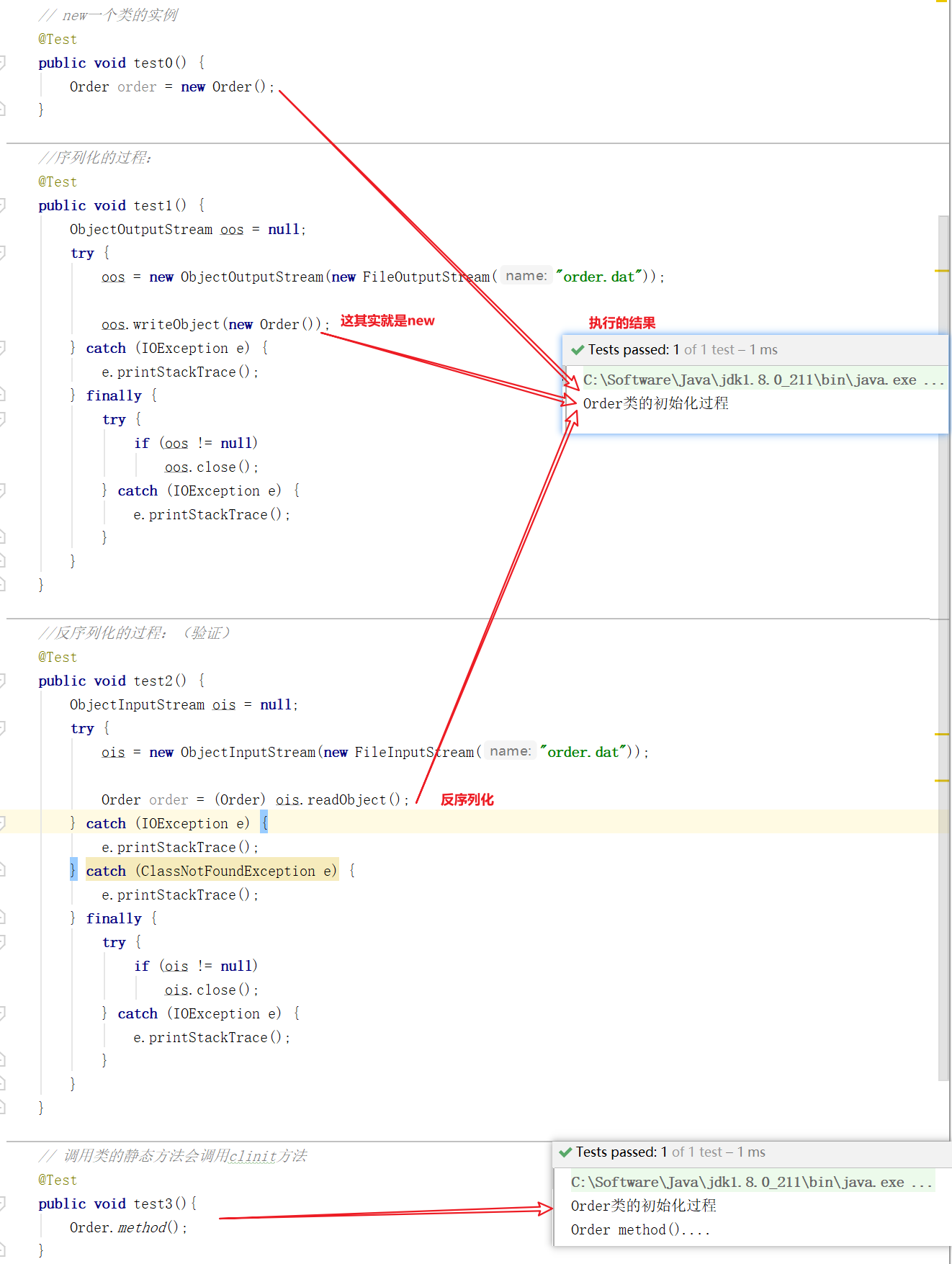Click the 'ois.close();' statement
This screenshot has height=1264, width=952.
click(211, 990)
